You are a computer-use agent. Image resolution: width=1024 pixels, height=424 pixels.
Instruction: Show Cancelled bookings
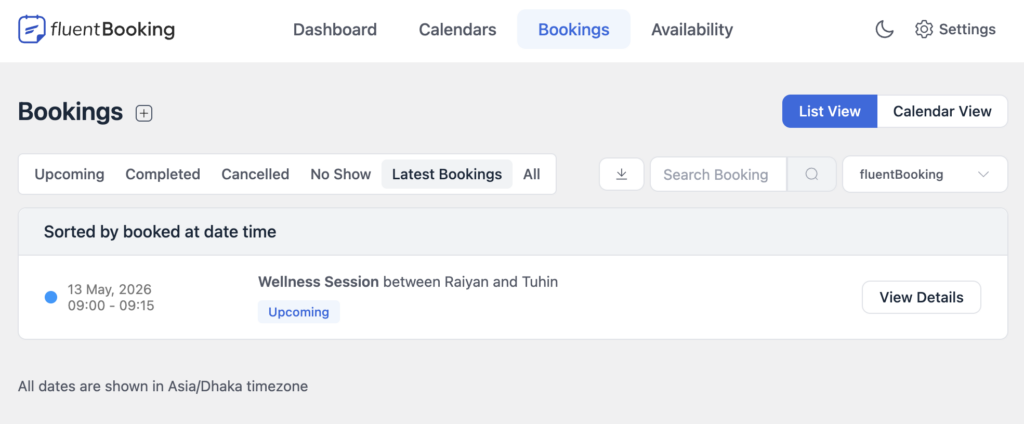(255, 174)
